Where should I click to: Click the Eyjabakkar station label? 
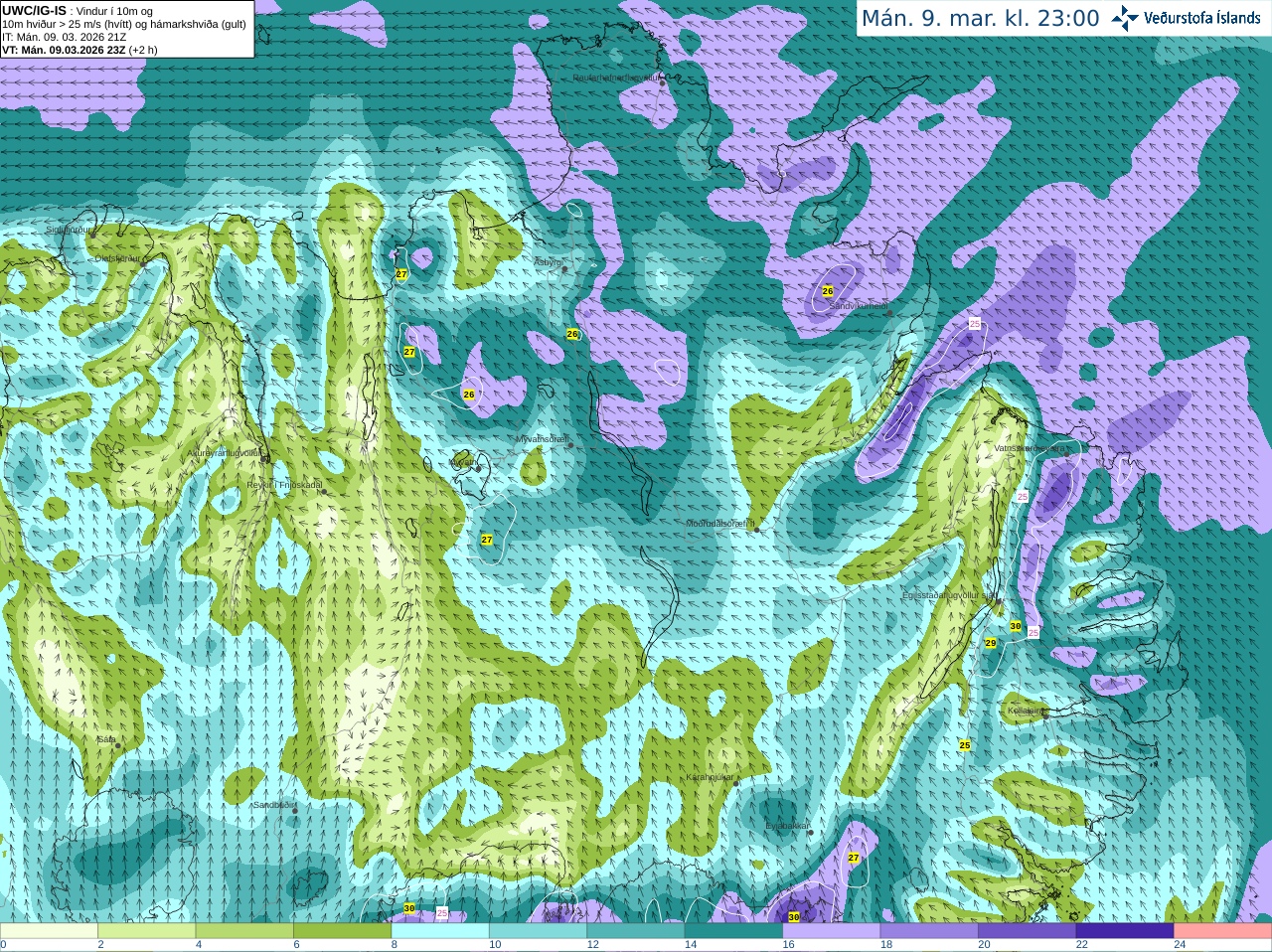point(787,826)
